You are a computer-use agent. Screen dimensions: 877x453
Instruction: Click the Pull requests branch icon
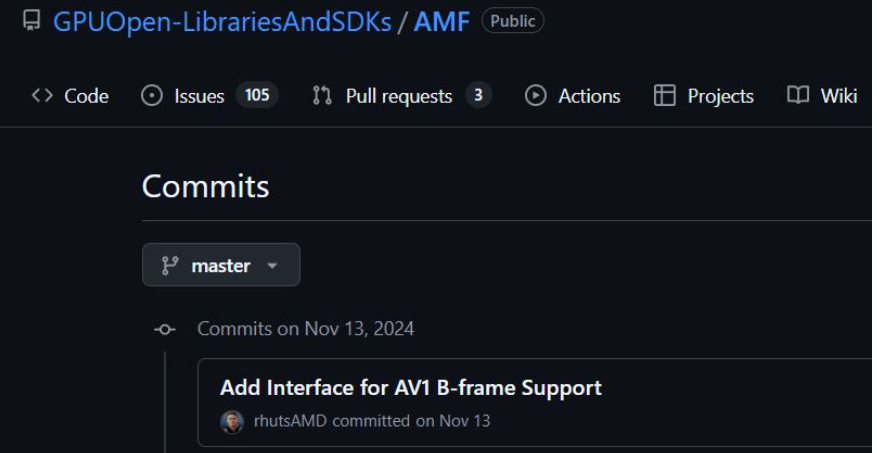322,96
